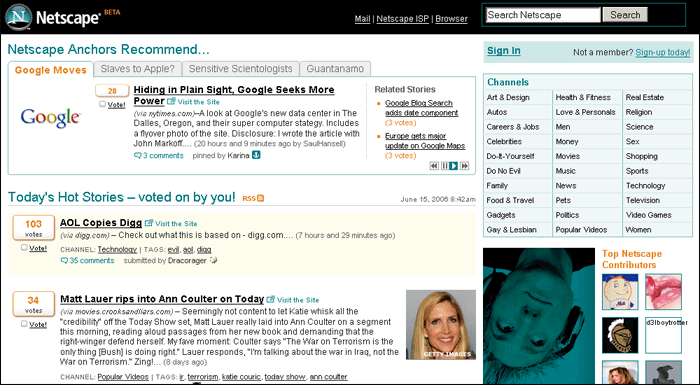This screenshot has width=700, height=385.
Task: Open the d3lboytrotter contributor avatar
Action: [x=663, y=335]
